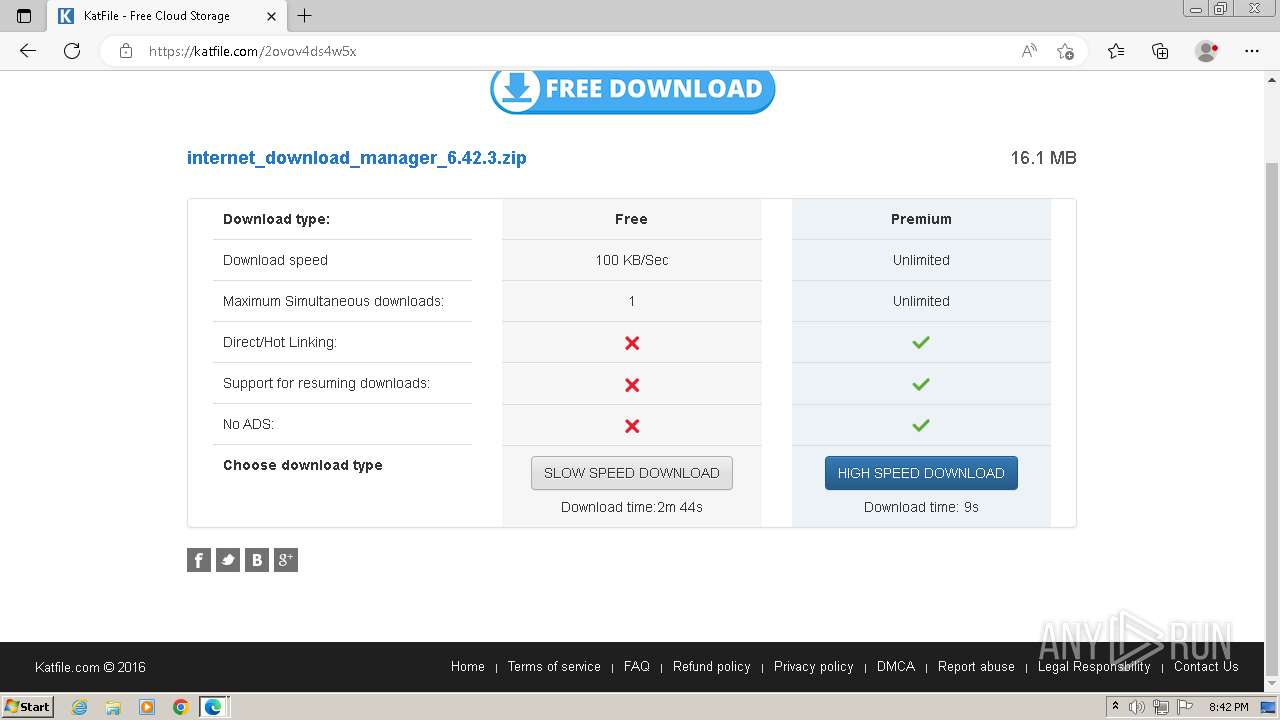Open the Collections icon
This screenshot has width=1280, height=720.
(1160, 51)
